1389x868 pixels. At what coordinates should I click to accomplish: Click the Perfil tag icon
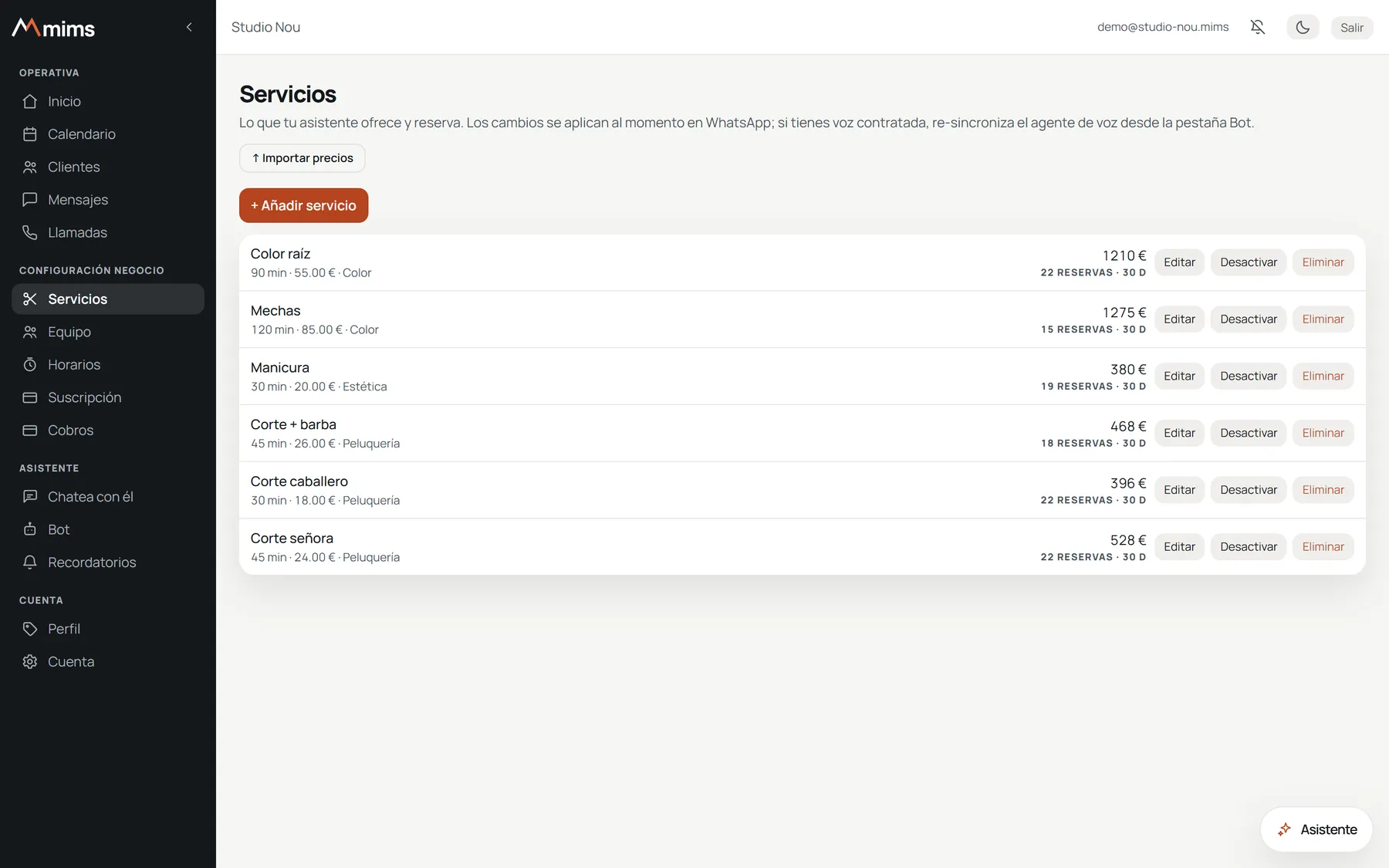click(x=30, y=629)
